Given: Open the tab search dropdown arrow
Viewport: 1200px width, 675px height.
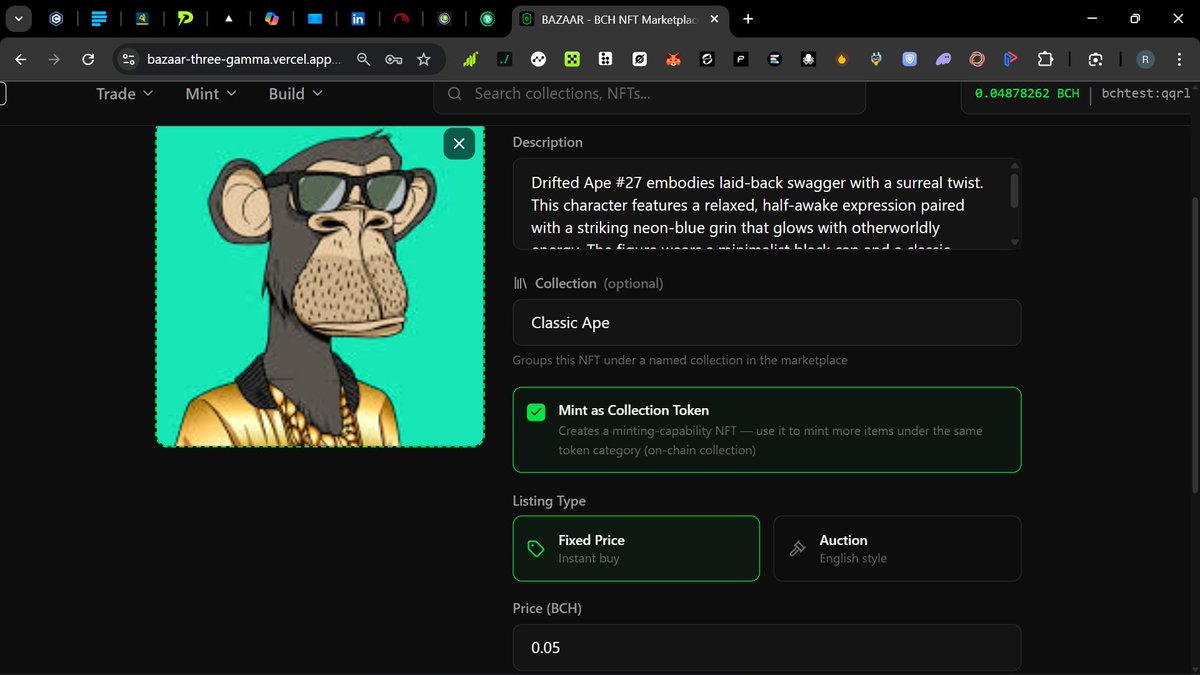Looking at the screenshot, I should tap(19, 18).
